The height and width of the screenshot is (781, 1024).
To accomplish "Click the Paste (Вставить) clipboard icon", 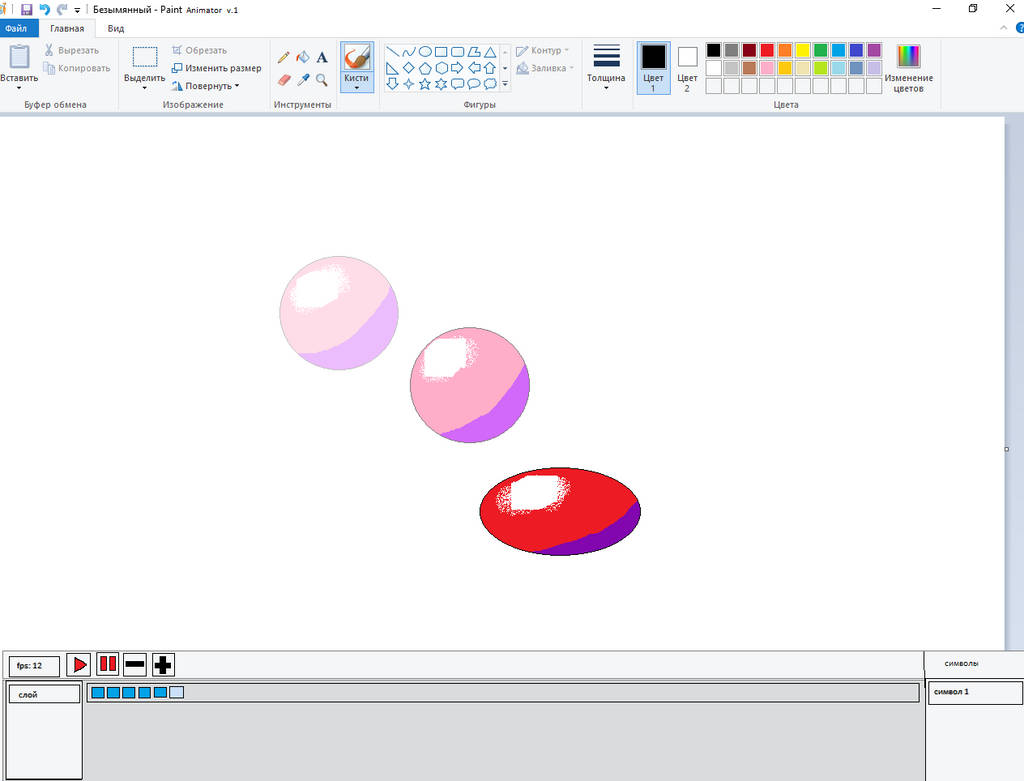I will tap(19, 57).
